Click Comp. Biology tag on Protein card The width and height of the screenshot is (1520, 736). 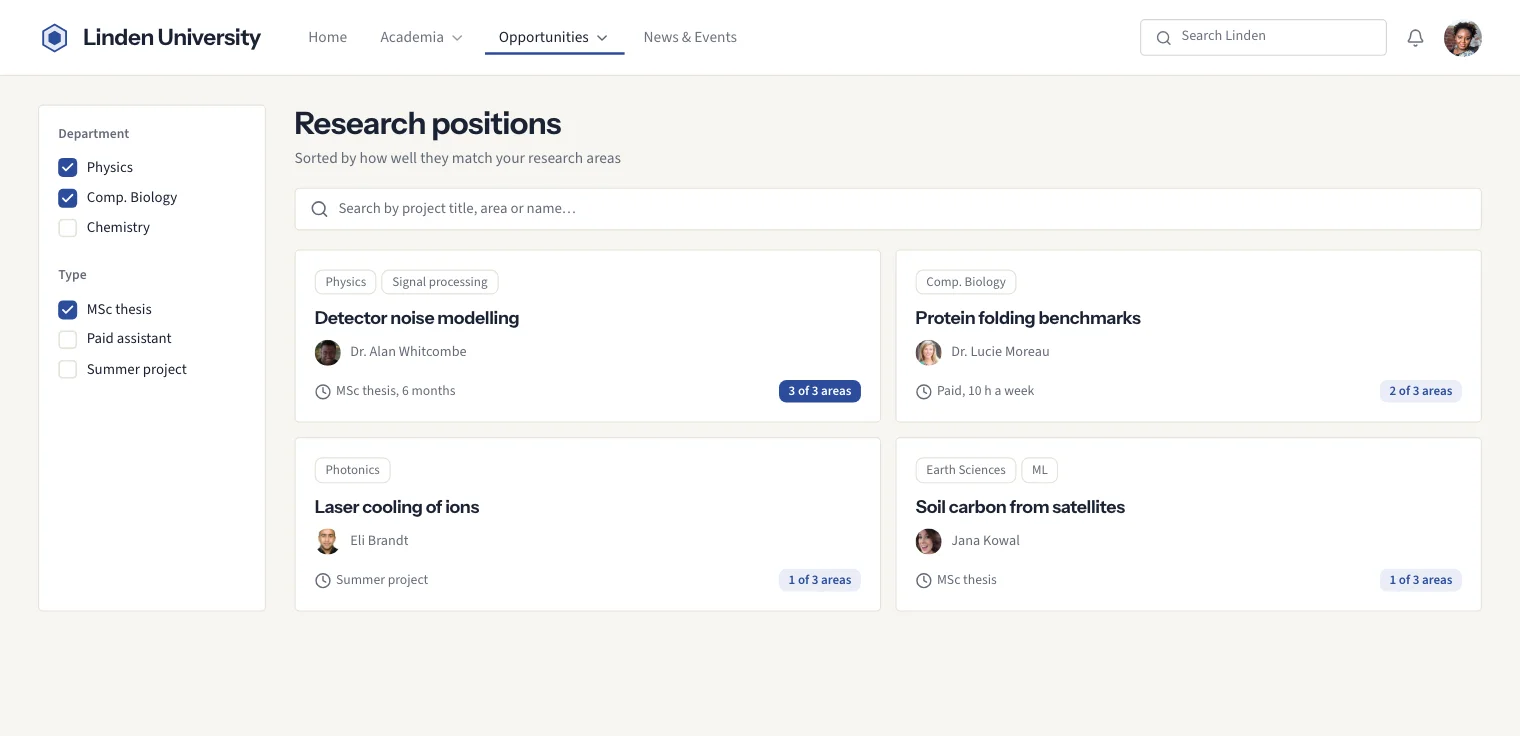(x=966, y=282)
